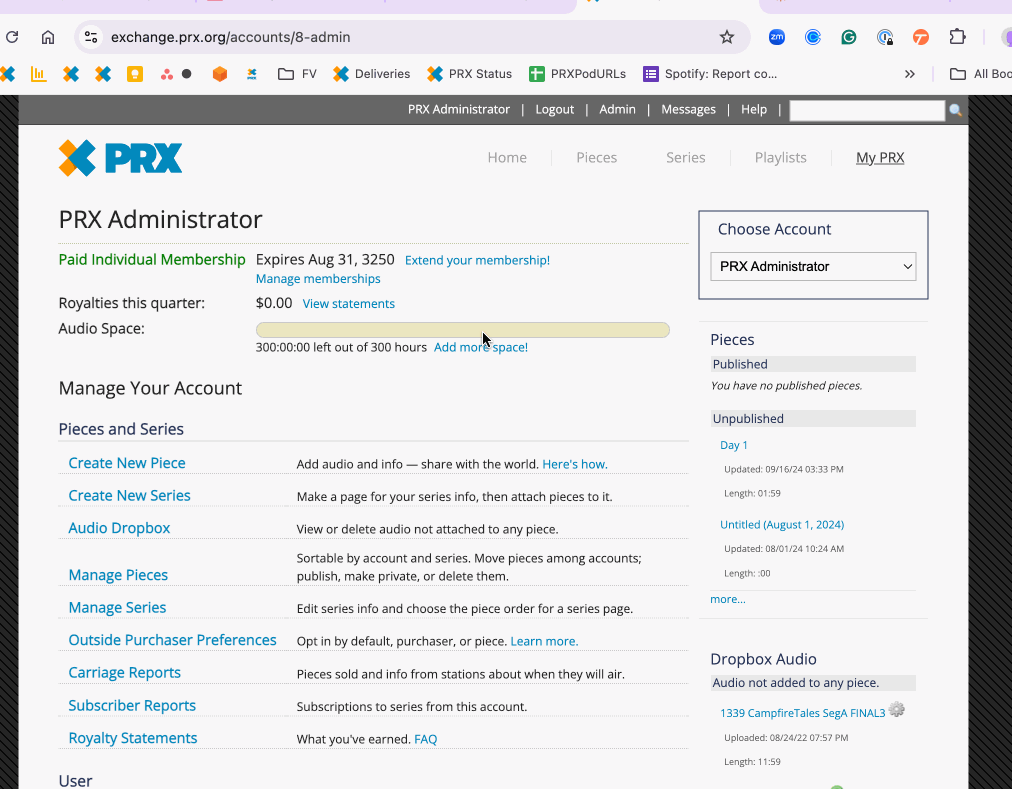Viewport: 1012px width, 789px height.
Task: Open Create New Series
Action: (129, 495)
